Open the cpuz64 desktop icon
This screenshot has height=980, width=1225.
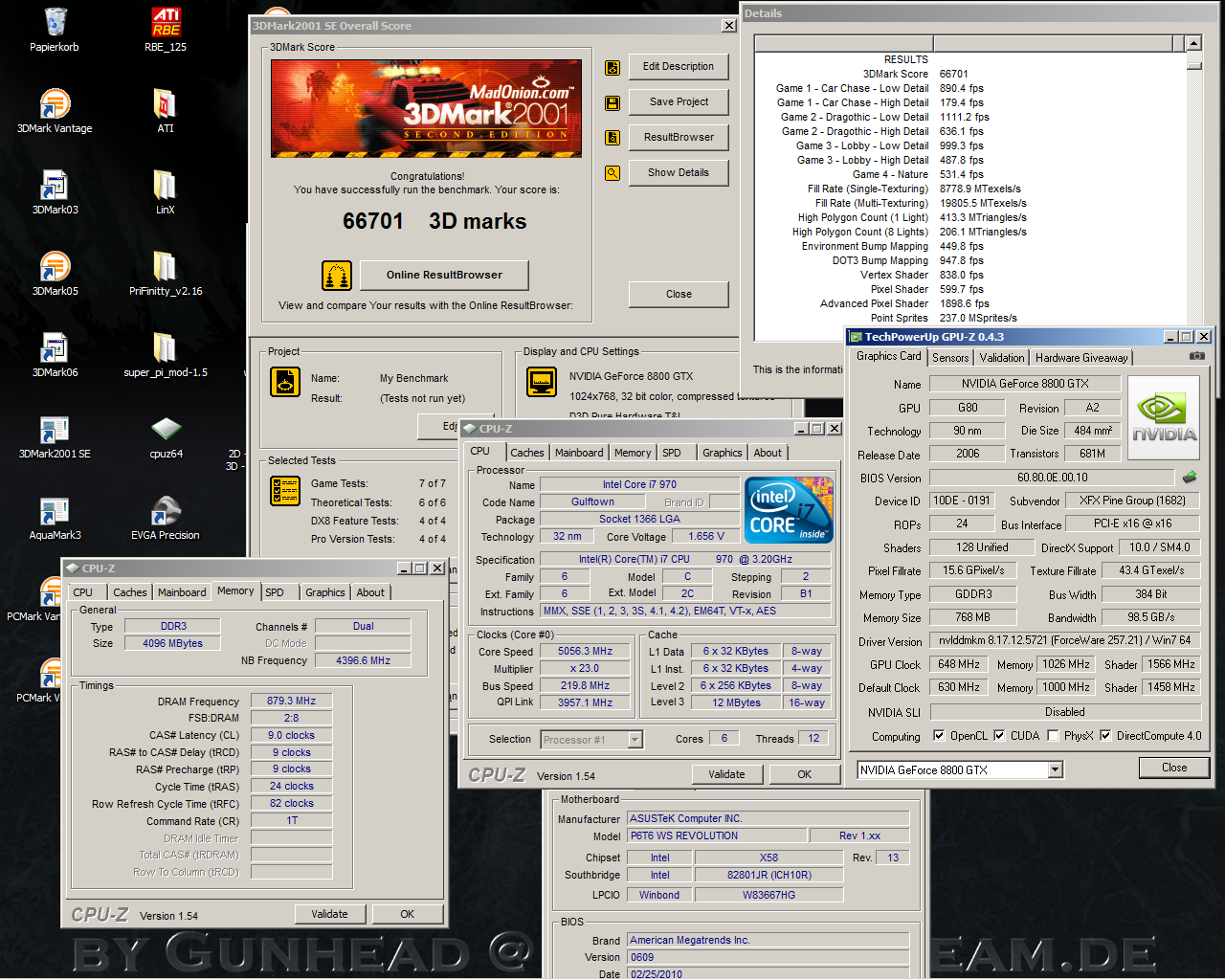(x=166, y=435)
